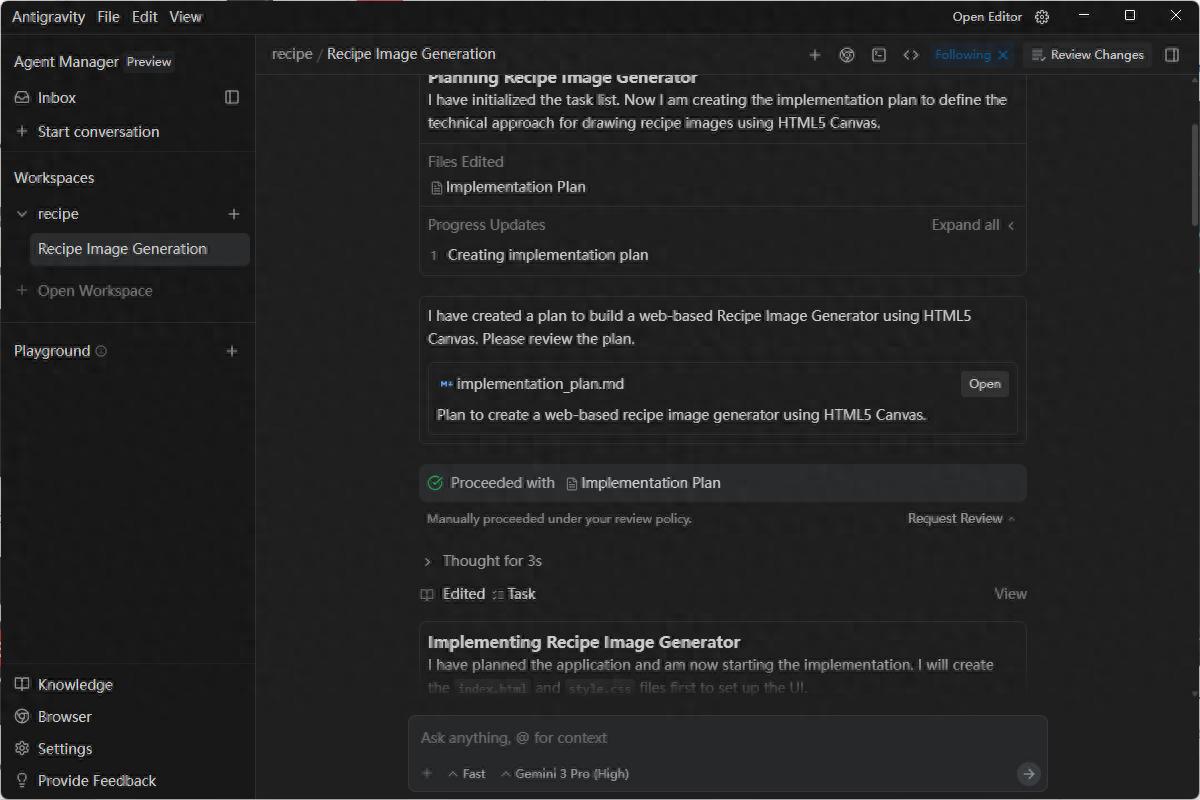Click the code brackets icon in header

[911, 55]
